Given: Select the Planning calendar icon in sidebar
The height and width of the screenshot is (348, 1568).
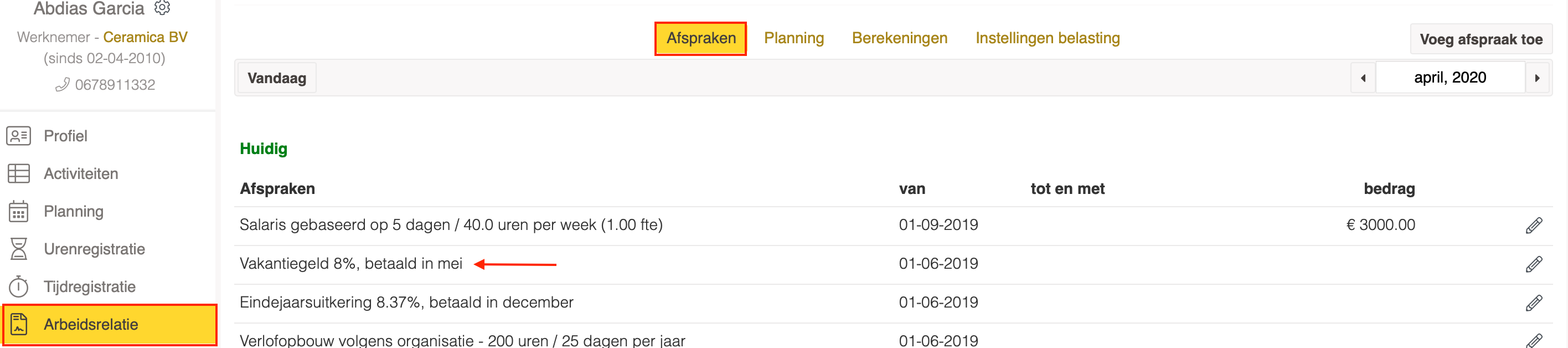Looking at the screenshot, I should pos(18,212).
